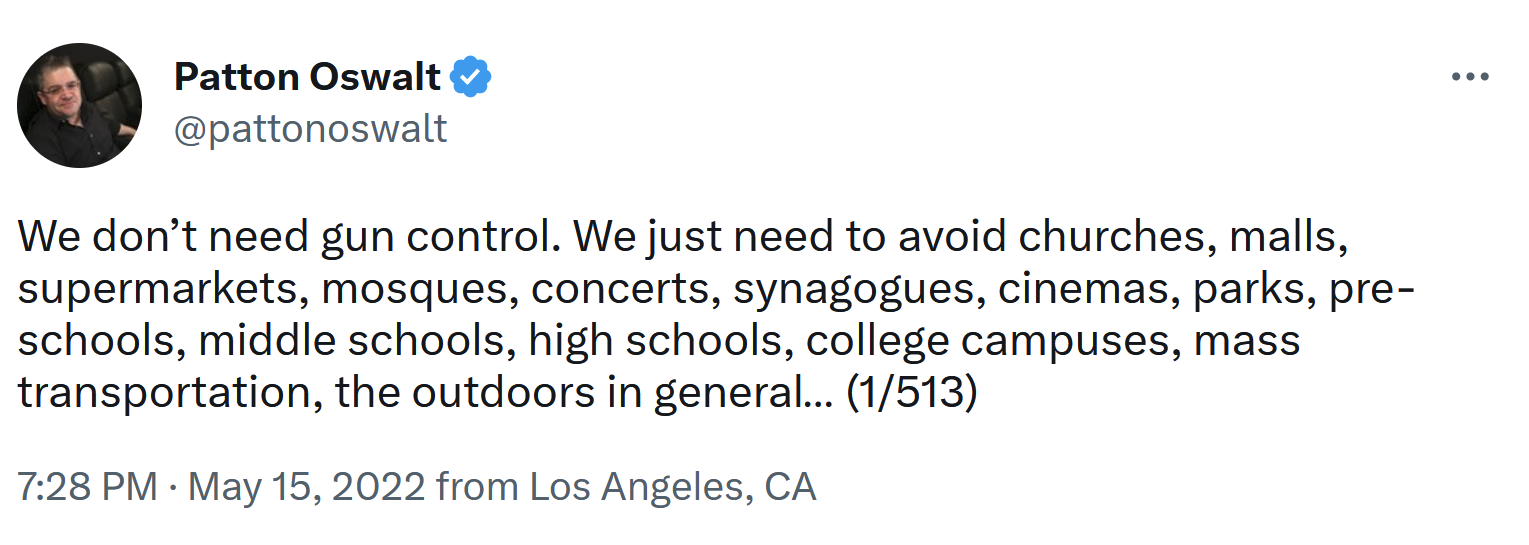Open the Patton Oswalt display name link
1529x545 pixels.
[x=307, y=77]
